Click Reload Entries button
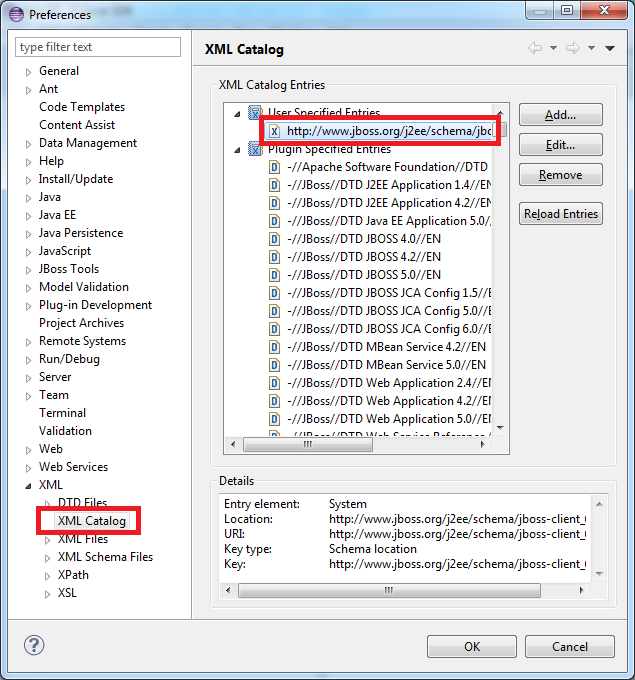 [x=560, y=214]
